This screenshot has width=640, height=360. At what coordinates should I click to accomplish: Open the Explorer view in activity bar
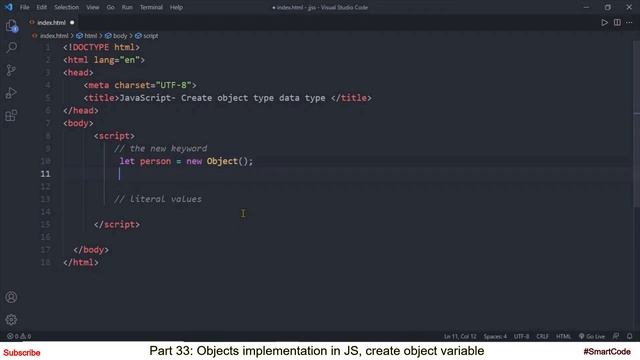(11, 26)
